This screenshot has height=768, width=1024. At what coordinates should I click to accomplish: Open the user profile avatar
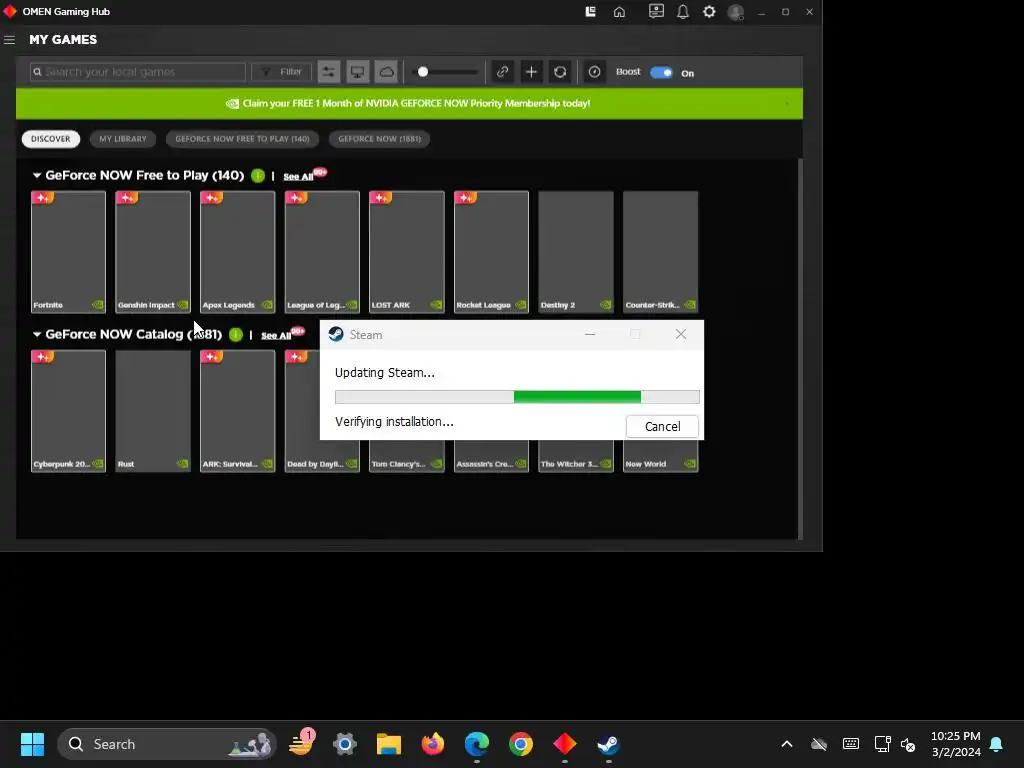736,12
